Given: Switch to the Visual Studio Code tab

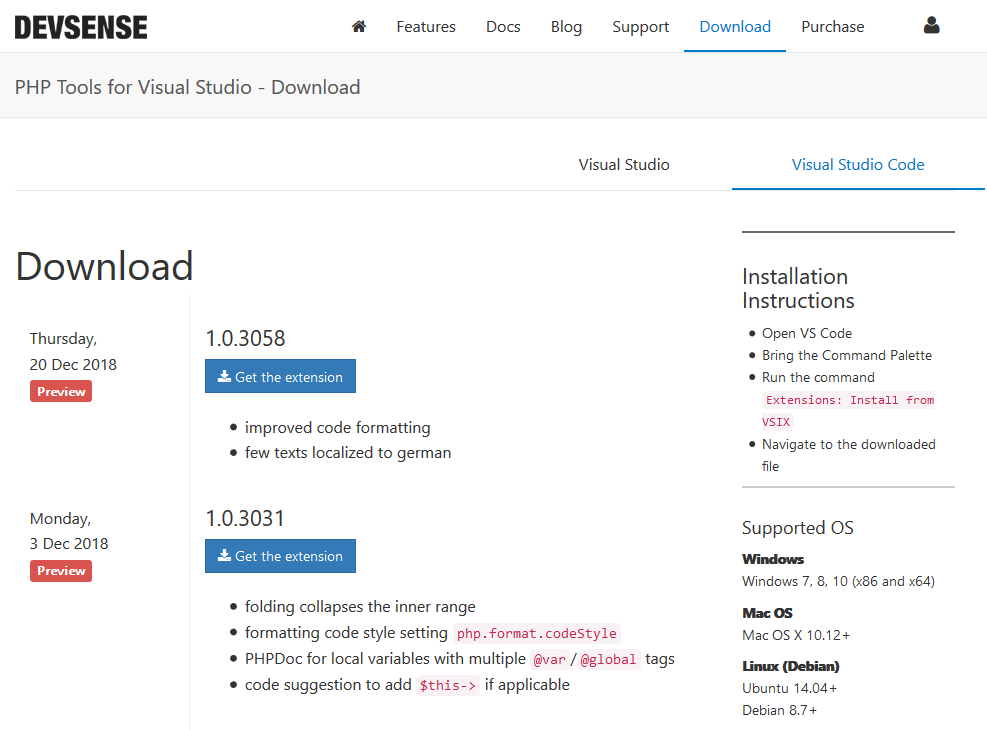Looking at the screenshot, I should click(x=858, y=164).
